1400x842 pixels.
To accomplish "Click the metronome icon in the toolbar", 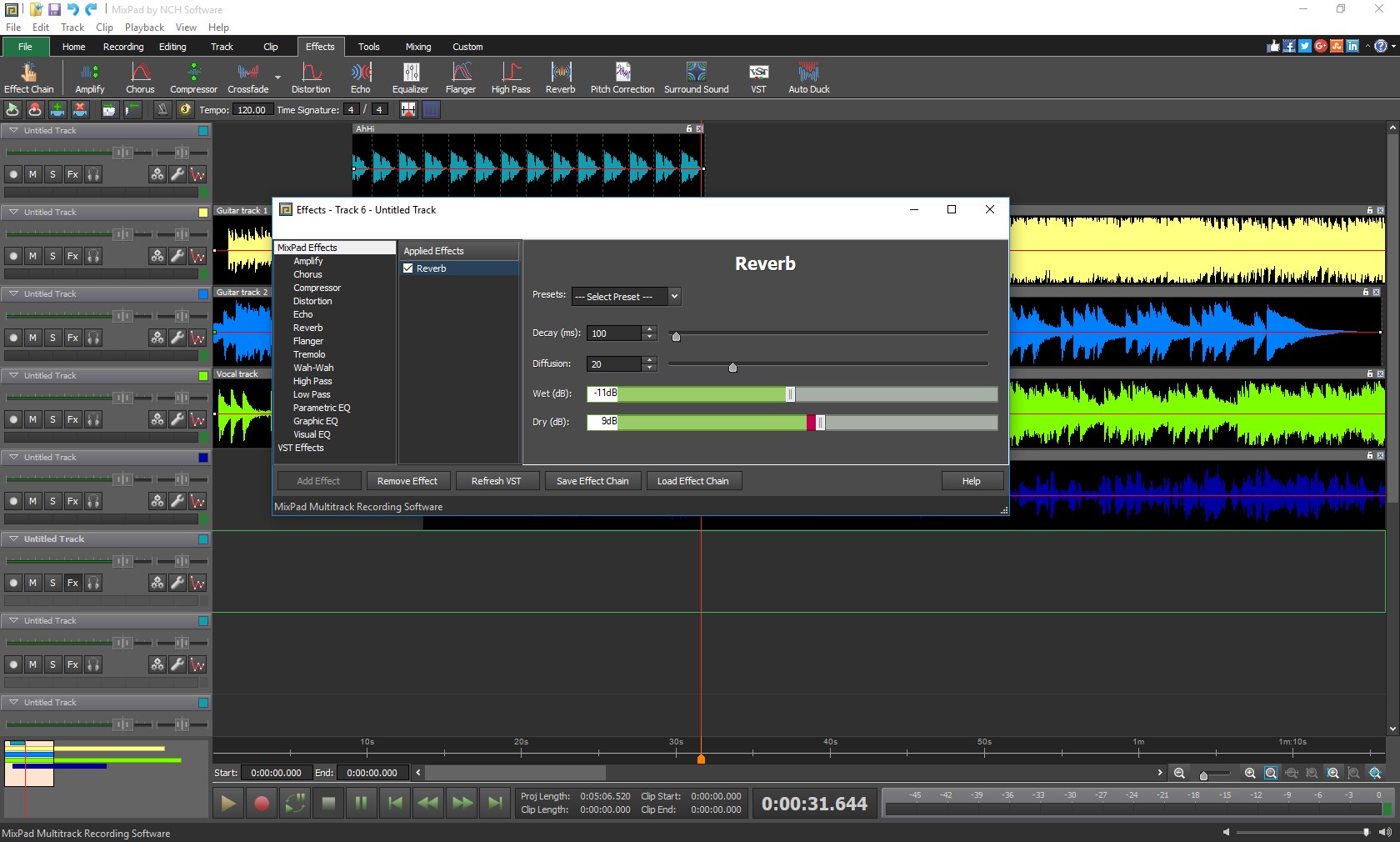I will [x=162, y=109].
